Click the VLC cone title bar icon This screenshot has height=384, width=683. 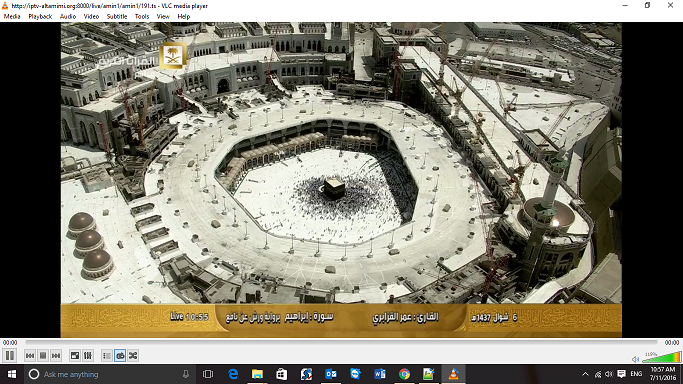click(x=5, y=6)
